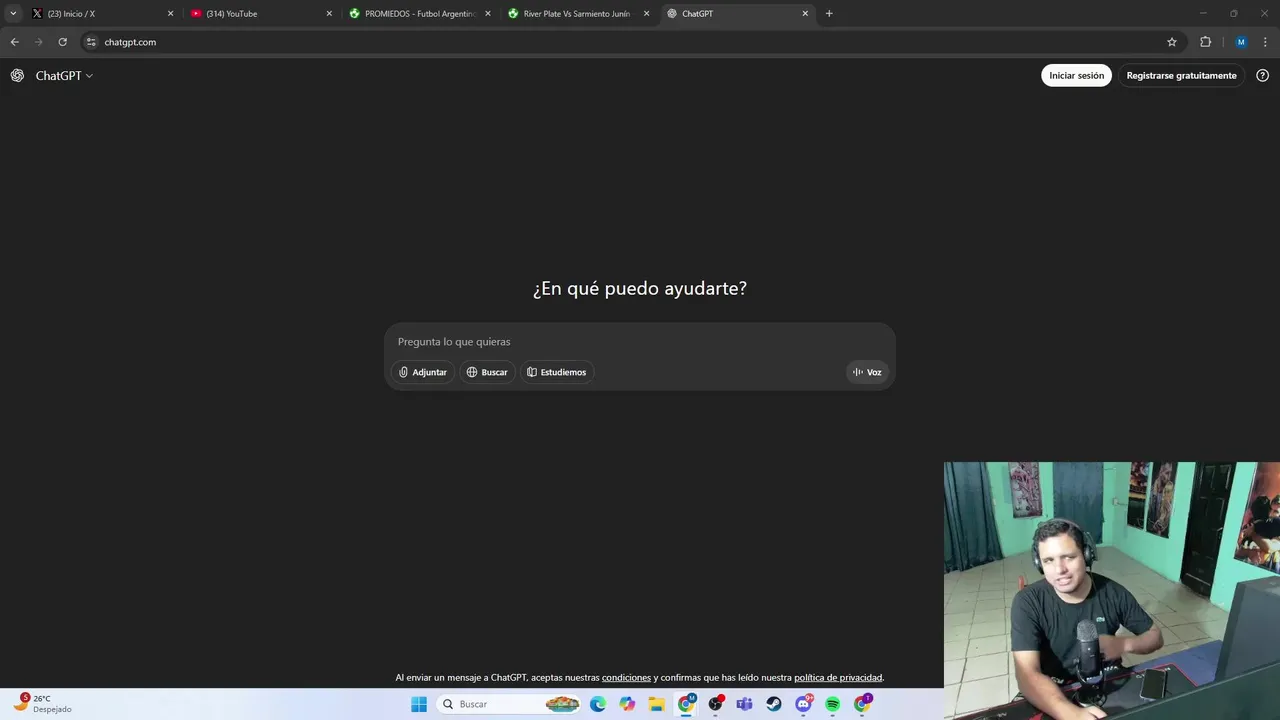Click the Iniciar sesión button
Screen dimensions: 1280x720
pyautogui.click(x=1076, y=76)
